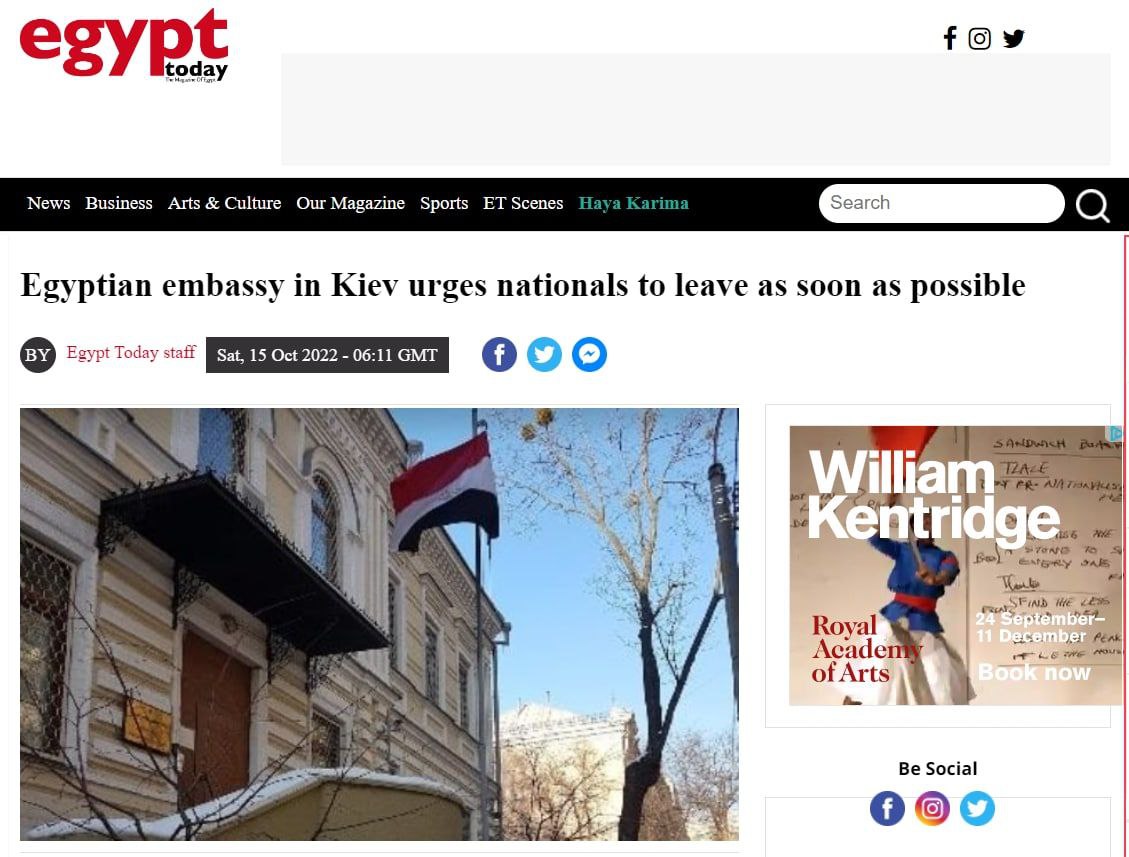Click the Egypt Today staff author link
The image size is (1129, 857).
[x=131, y=352]
